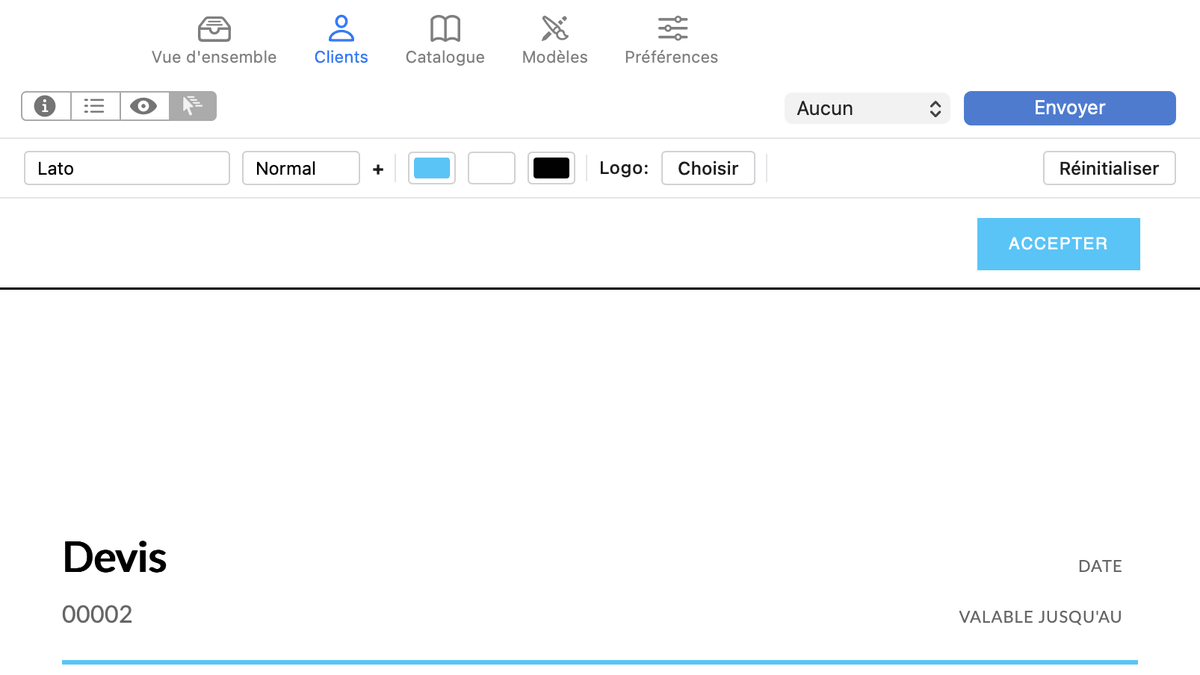Open the Lato font selector

tap(127, 168)
